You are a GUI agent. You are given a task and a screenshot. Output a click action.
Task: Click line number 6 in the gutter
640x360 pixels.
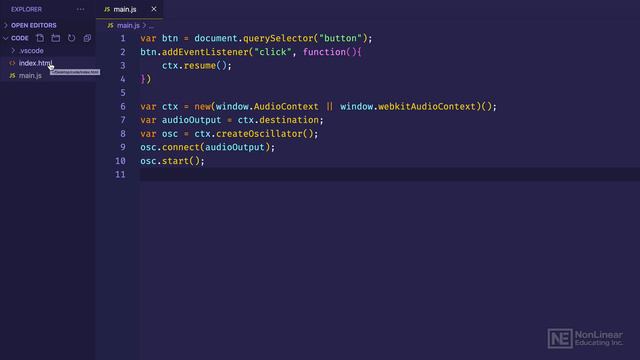[x=123, y=107]
